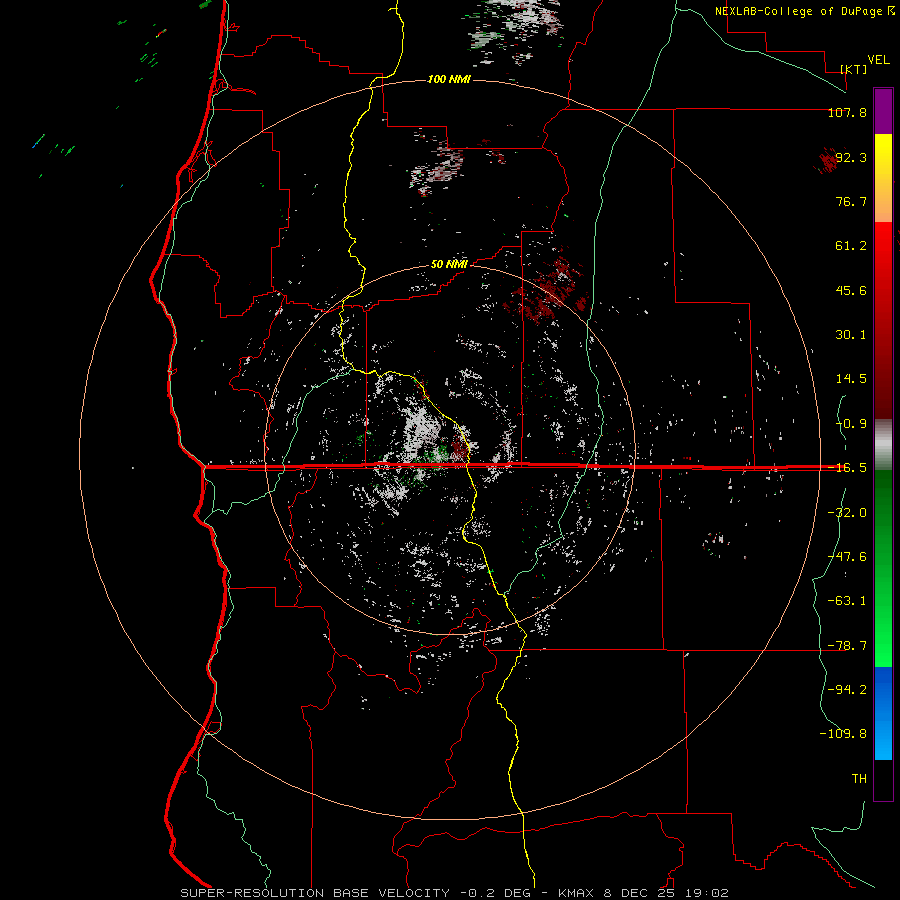Click the -47.6 velocity scale value
Image resolution: width=900 pixels, height=900 pixels.
tap(847, 557)
